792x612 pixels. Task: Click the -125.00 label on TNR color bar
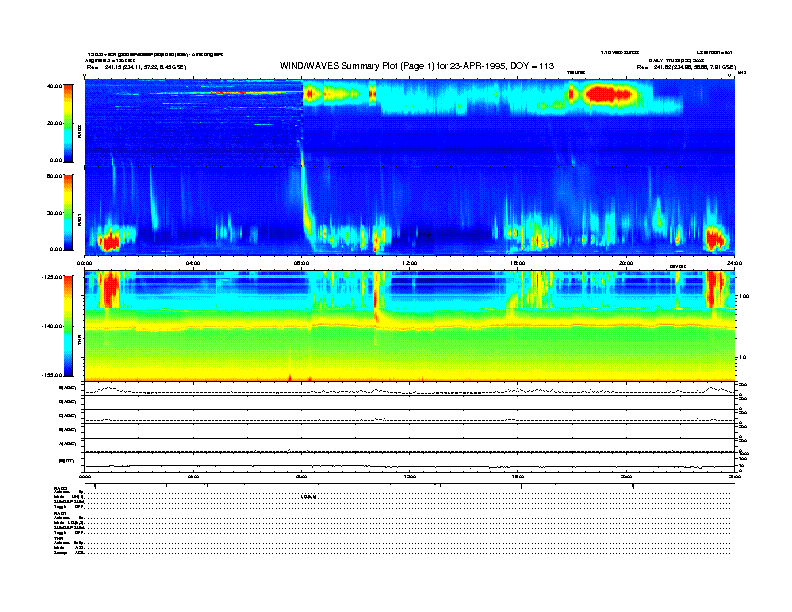[x=52, y=277]
